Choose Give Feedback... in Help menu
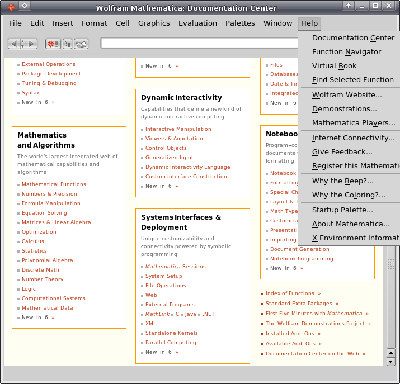This screenshot has height=384, width=400. tap(350, 152)
